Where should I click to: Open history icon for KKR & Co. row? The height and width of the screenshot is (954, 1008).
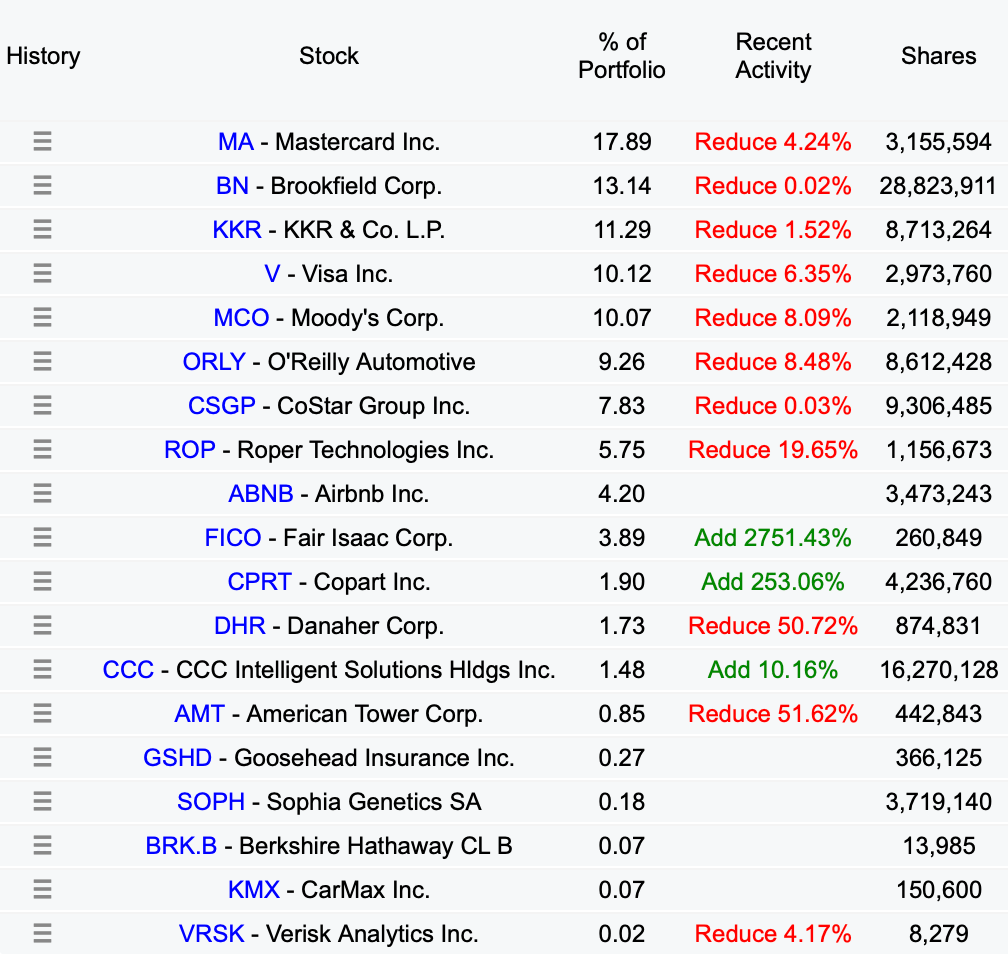[42, 230]
